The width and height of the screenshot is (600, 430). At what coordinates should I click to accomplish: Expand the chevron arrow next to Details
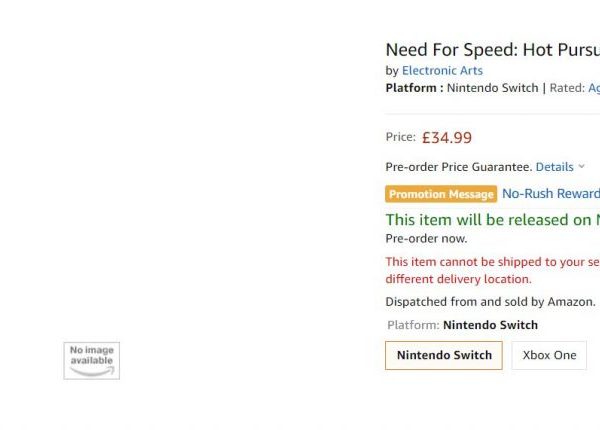[x=582, y=166]
